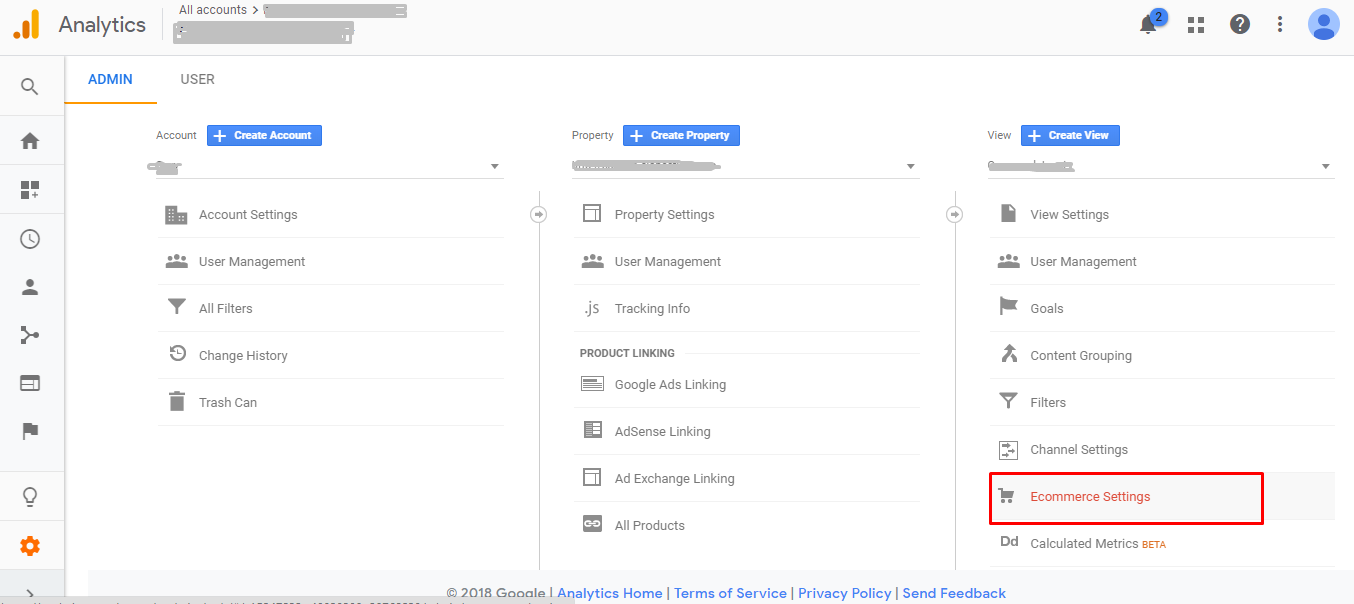
Task: Click the All accounts breadcrumb
Action: click(x=213, y=10)
